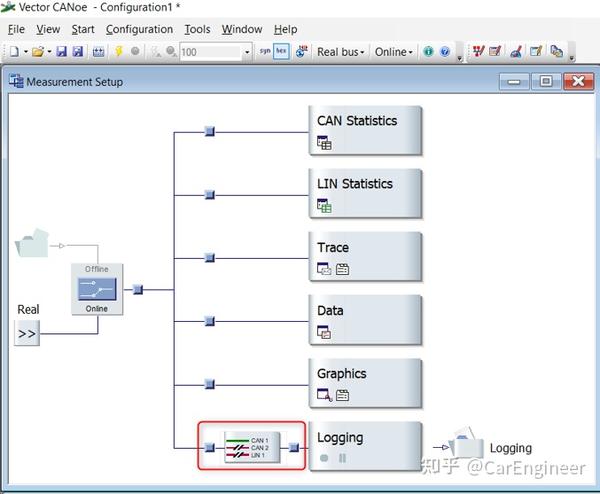Open the CAN Statistics window icon
Screen dimensions: 600x494
click(324, 143)
